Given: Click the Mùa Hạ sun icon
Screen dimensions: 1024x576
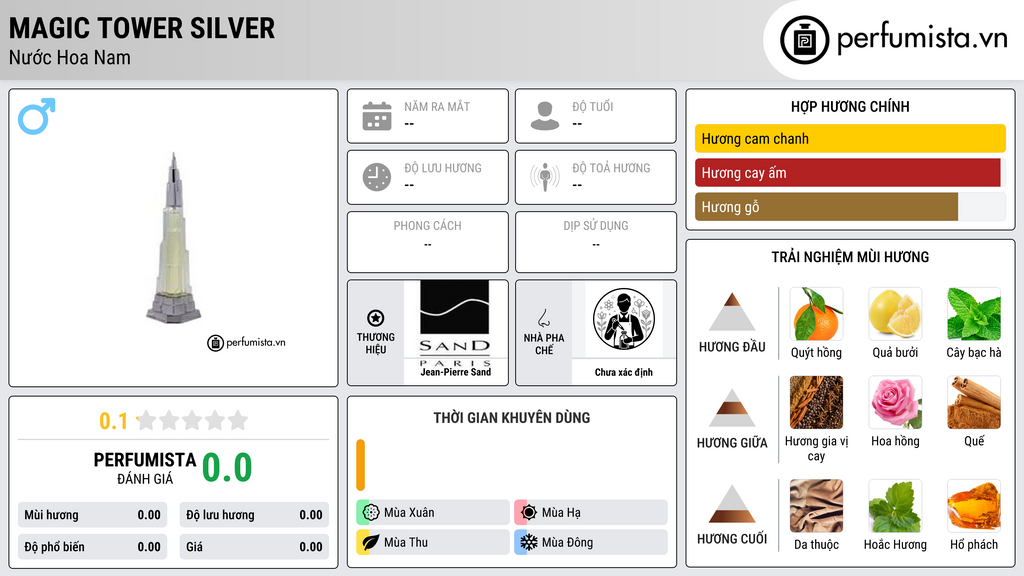Looking at the screenshot, I should click(528, 512).
